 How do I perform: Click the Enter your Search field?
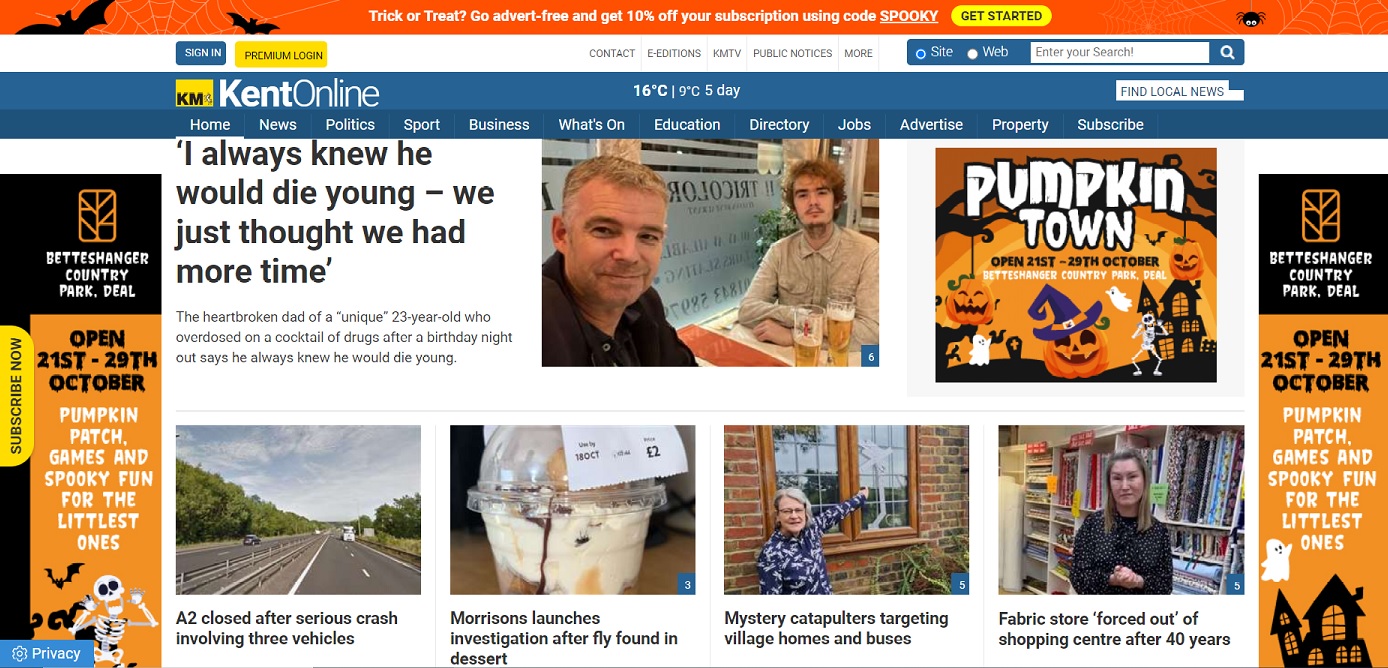pyautogui.click(x=1120, y=52)
